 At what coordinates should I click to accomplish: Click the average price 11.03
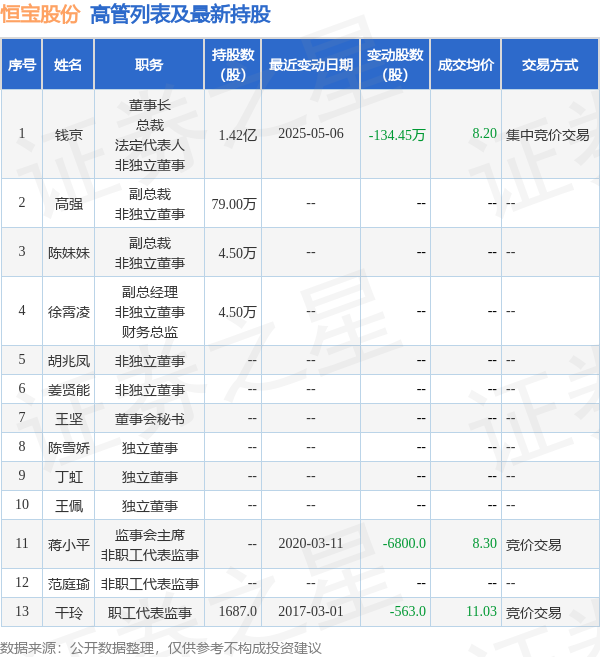pyautogui.click(x=481, y=611)
